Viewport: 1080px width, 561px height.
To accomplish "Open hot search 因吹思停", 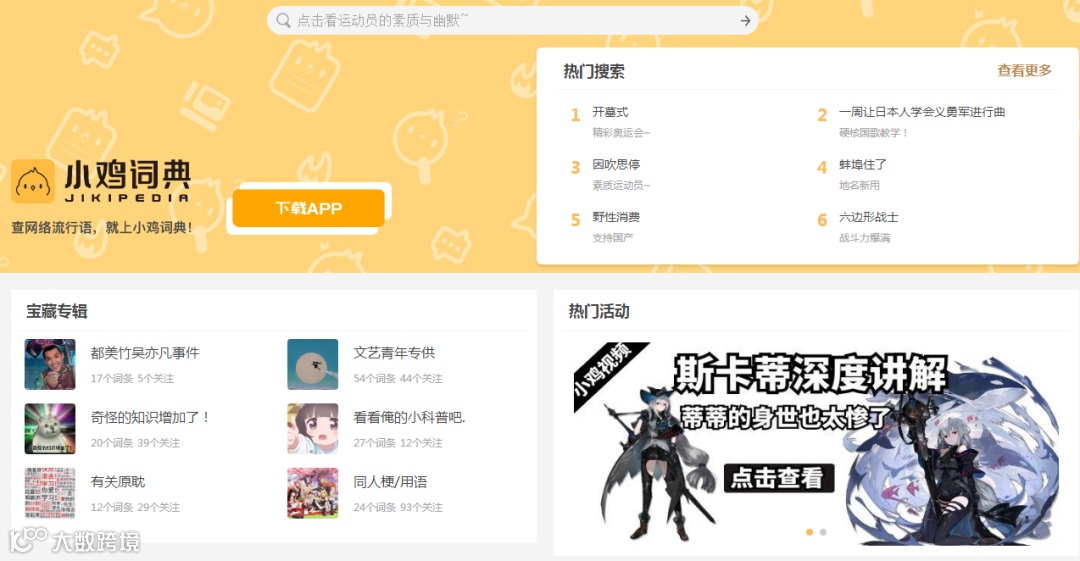I will pos(616,164).
